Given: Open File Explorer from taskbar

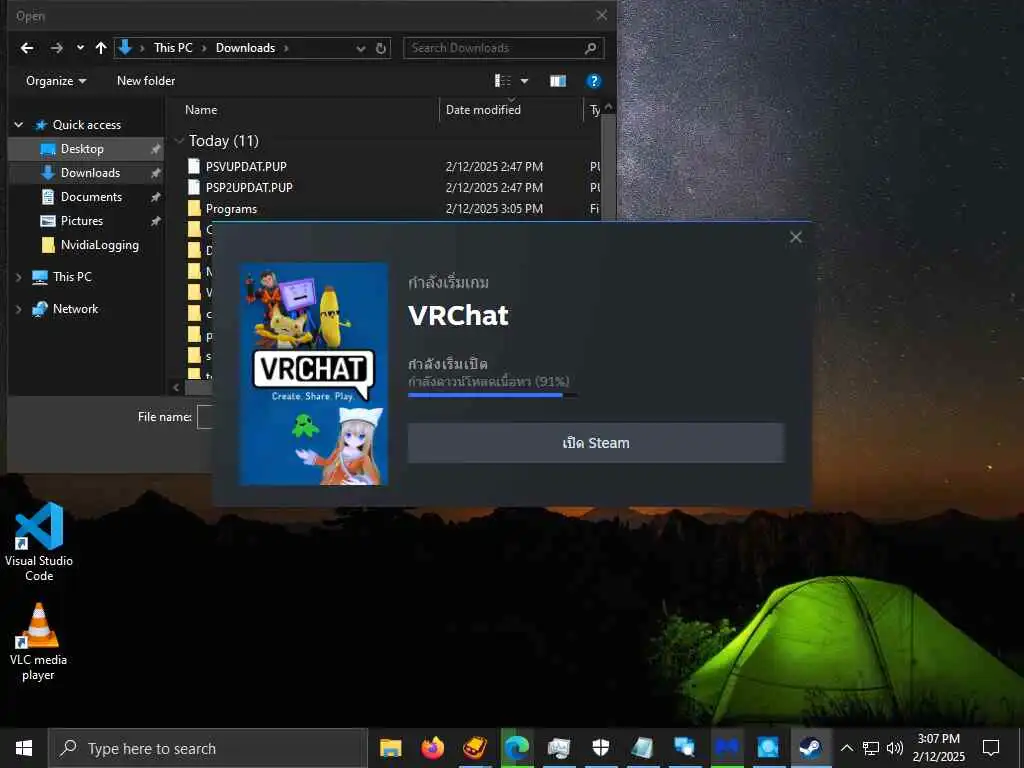Looking at the screenshot, I should (391, 748).
